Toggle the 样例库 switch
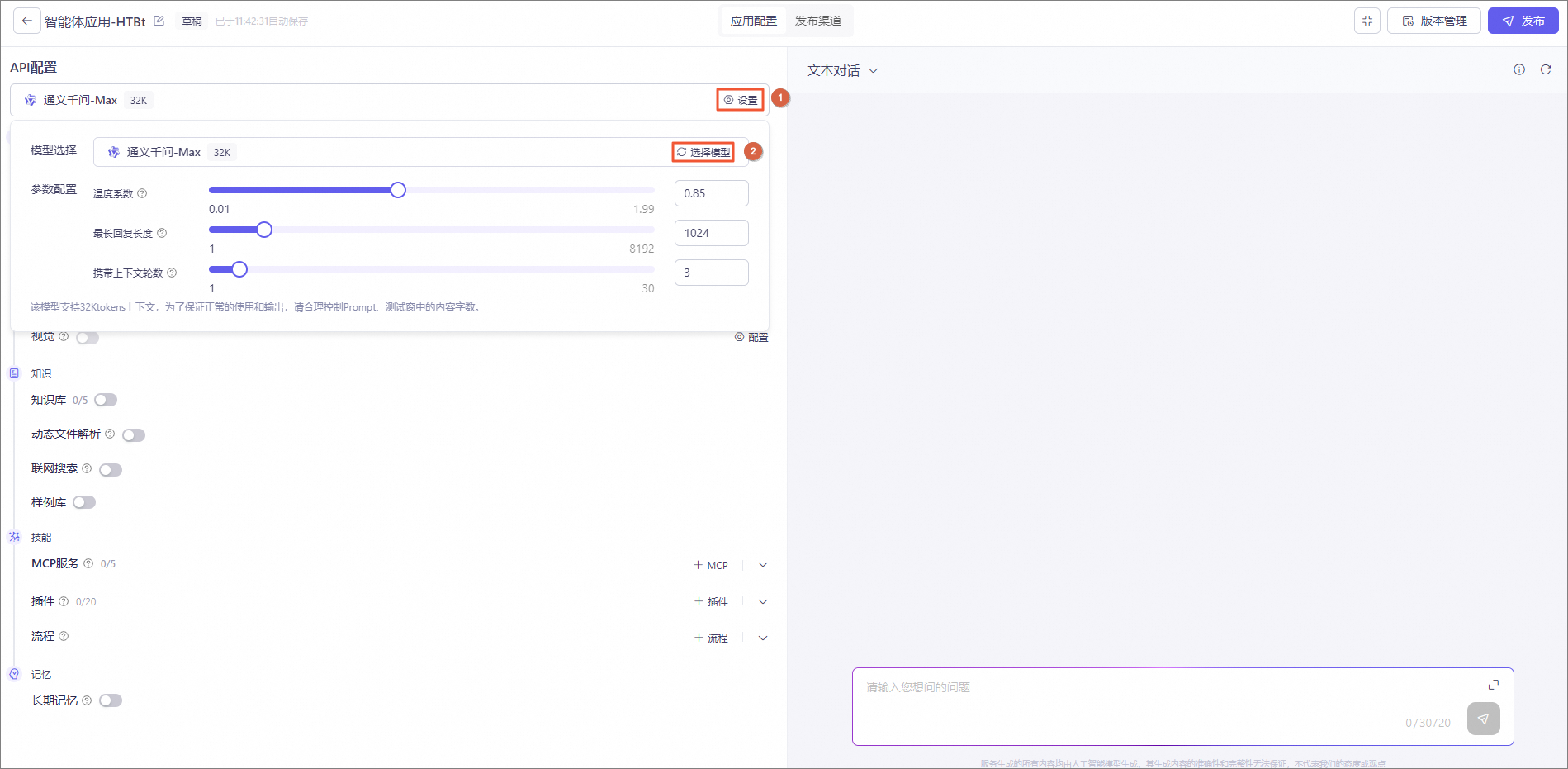1568x769 pixels. [x=84, y=502]
